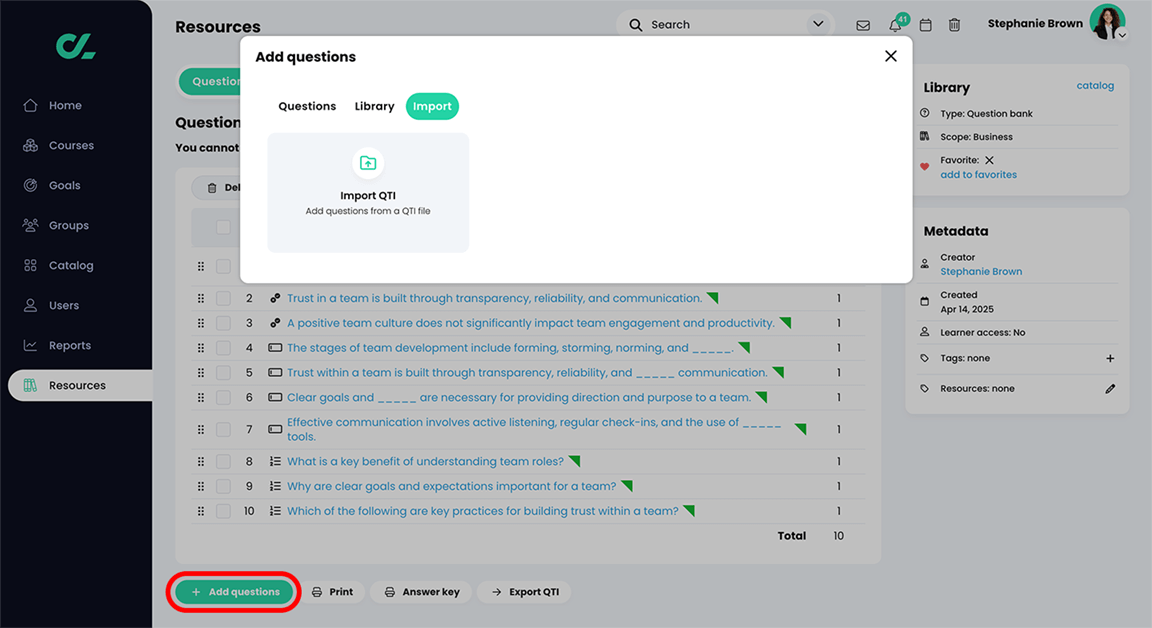Switch to the Library tab
The image size is (1152, 628).
click(x=374, y=106)
